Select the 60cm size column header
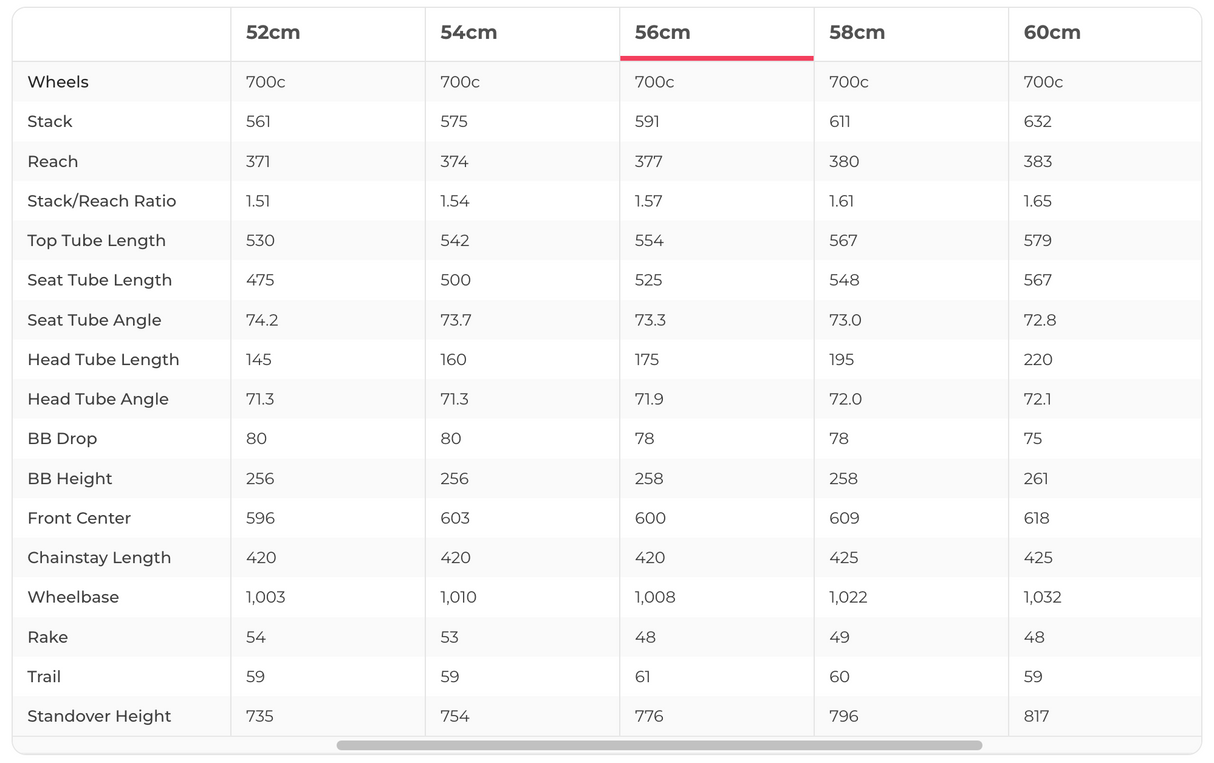The width and height of the screenshot is (1214, 763). click(x=1051, y=32)
